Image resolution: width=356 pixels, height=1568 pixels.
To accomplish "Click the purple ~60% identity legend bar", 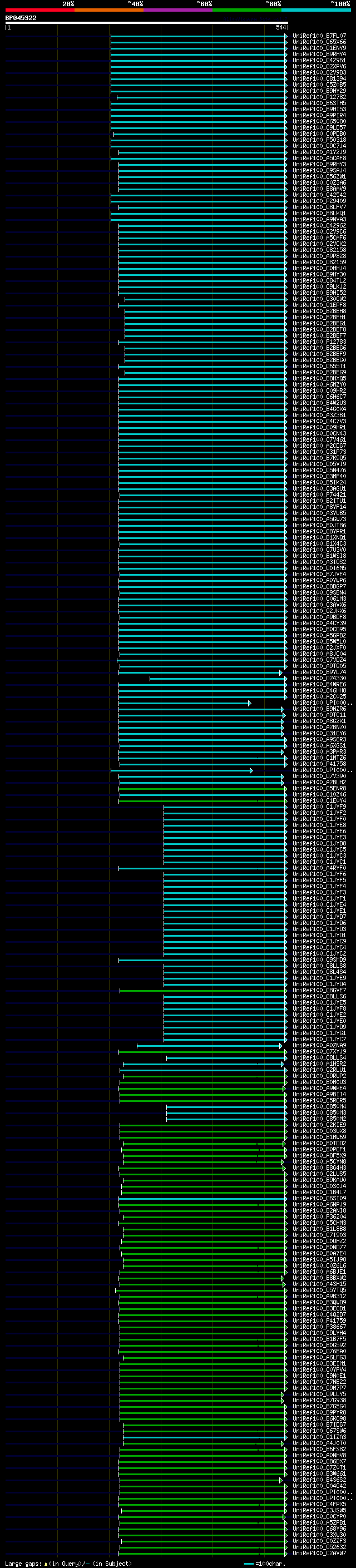I will coord(177,10).
